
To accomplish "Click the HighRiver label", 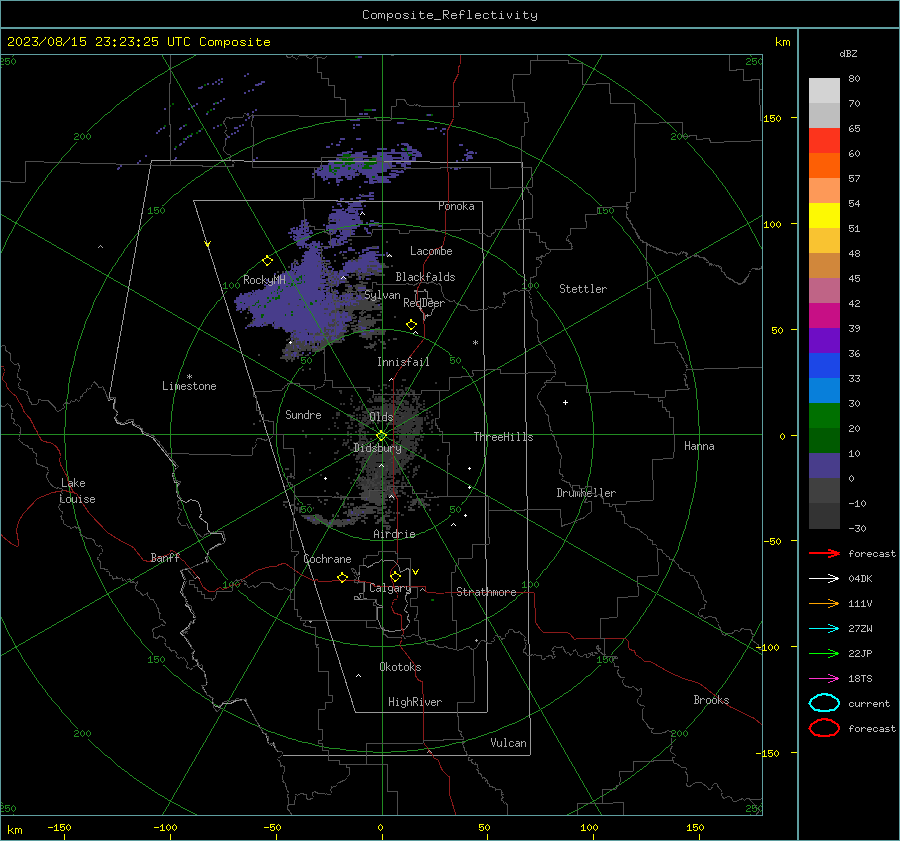I will point(415,702).
